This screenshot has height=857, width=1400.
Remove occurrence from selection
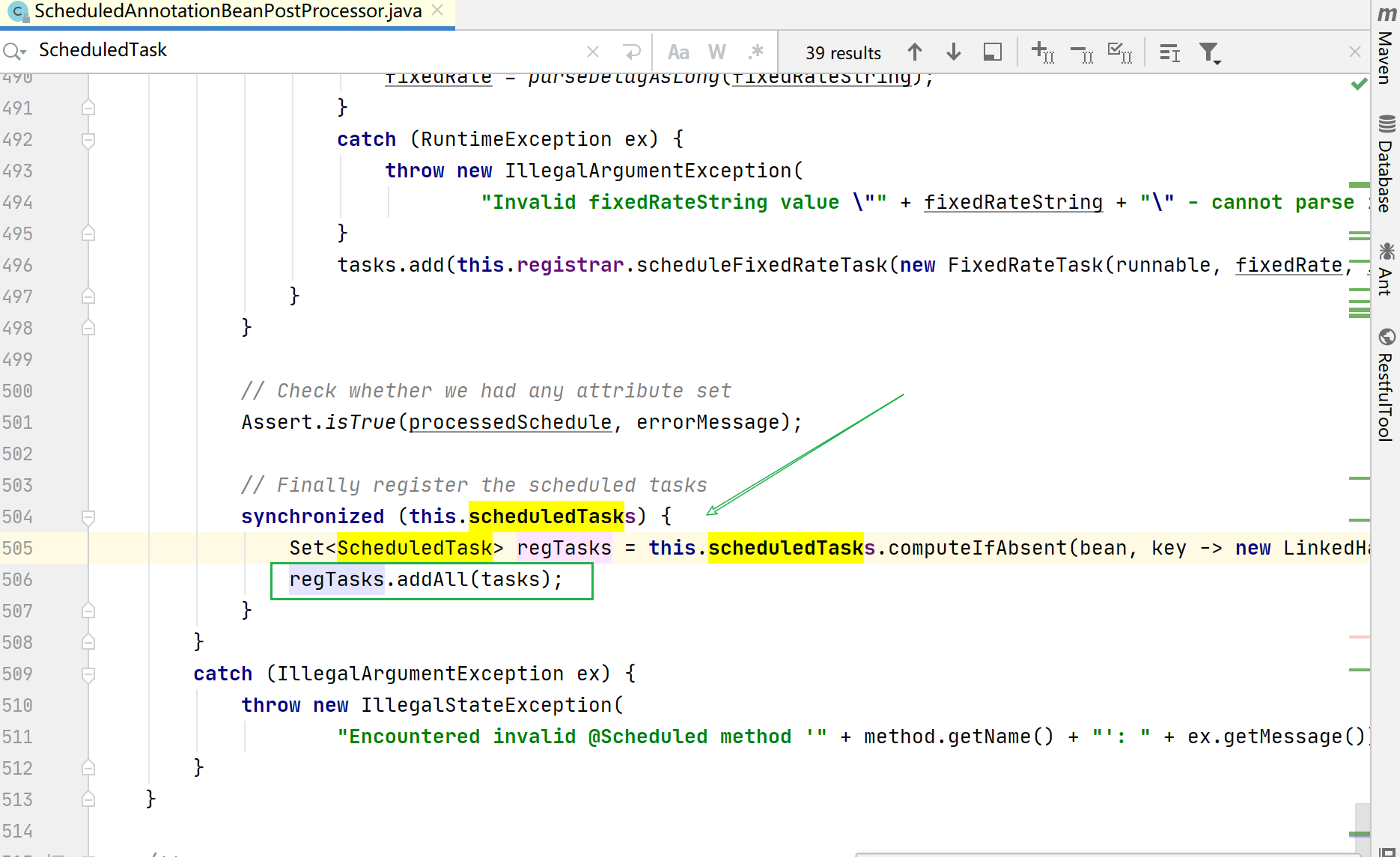(1081, 52)
